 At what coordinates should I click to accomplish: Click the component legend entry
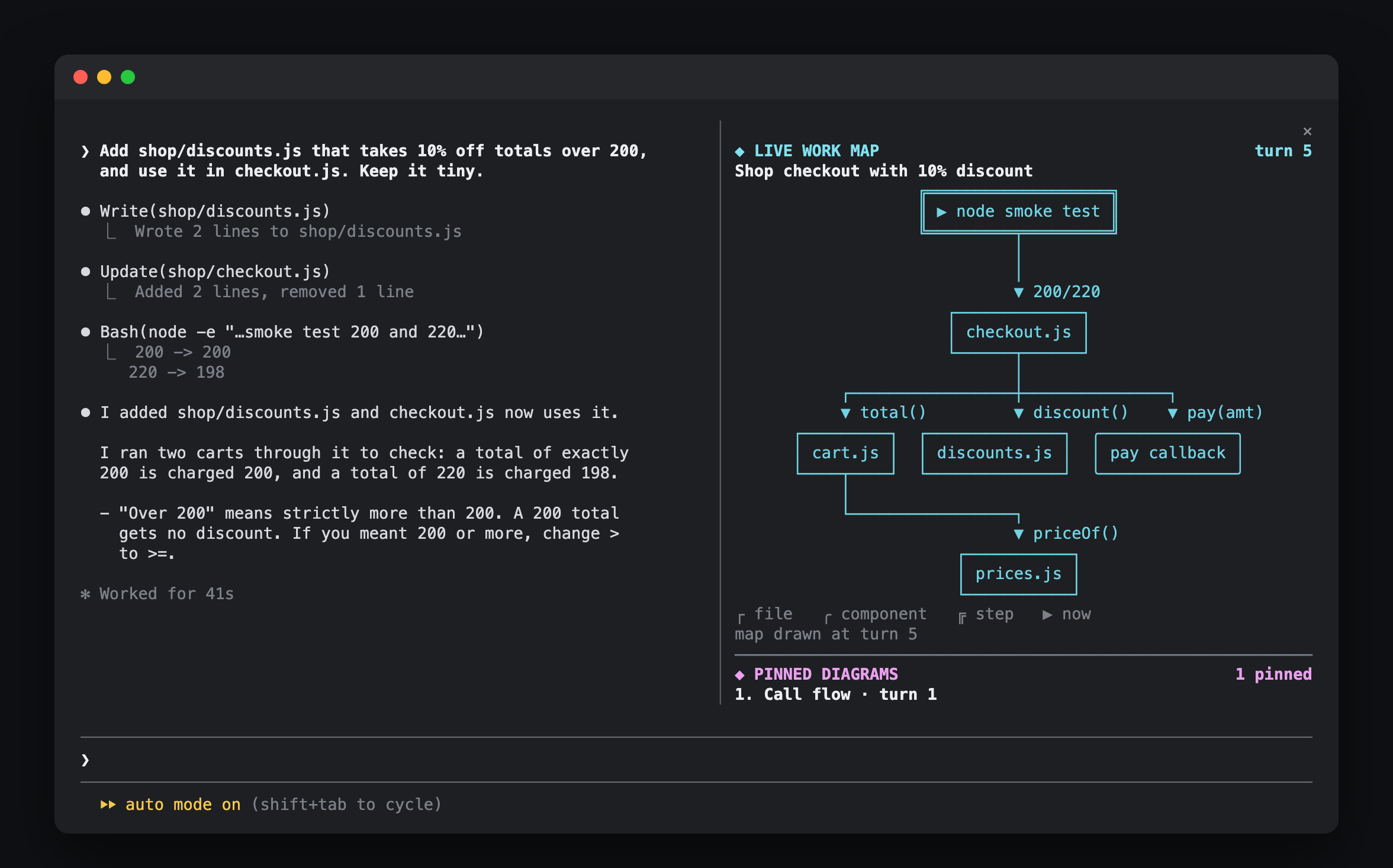click(x=876, y=615)
